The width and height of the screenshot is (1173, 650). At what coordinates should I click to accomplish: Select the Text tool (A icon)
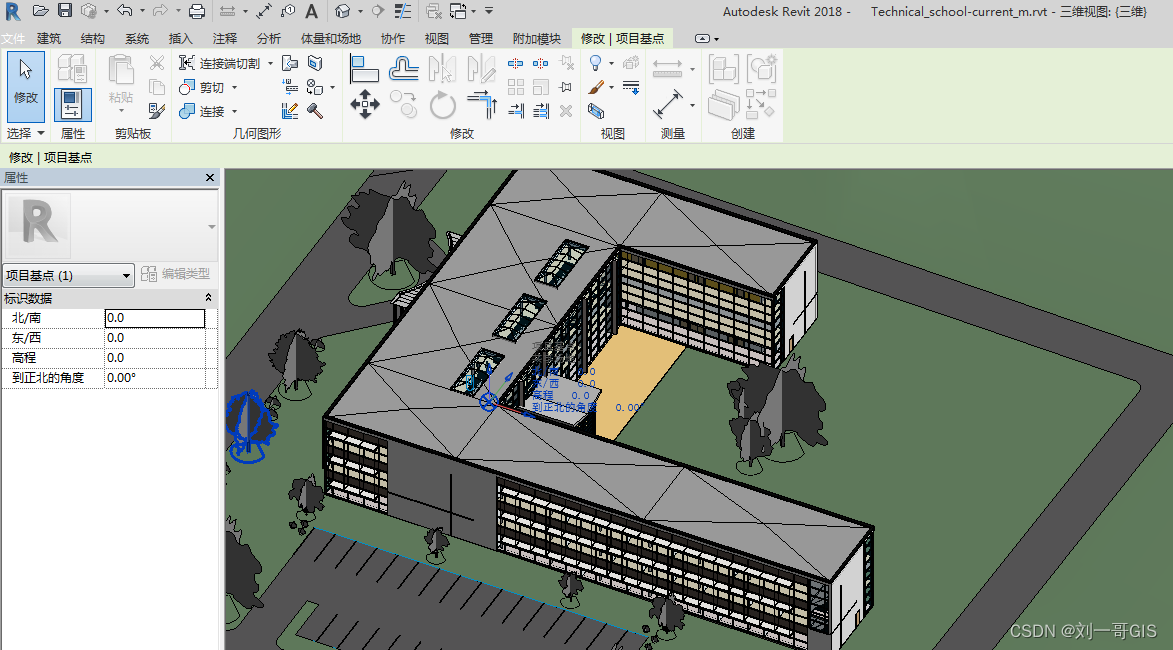coord(312,10)
